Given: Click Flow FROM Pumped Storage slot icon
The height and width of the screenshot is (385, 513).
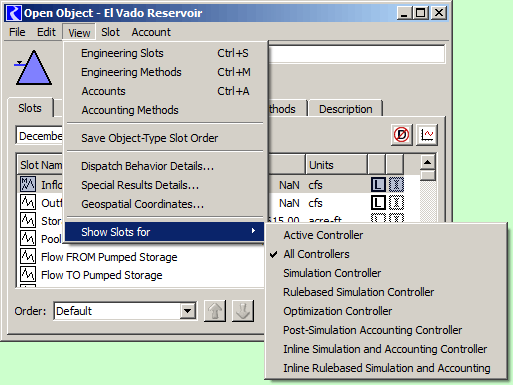Looking at the screenshot, I should pyautogui.click(x=28, y=256).
